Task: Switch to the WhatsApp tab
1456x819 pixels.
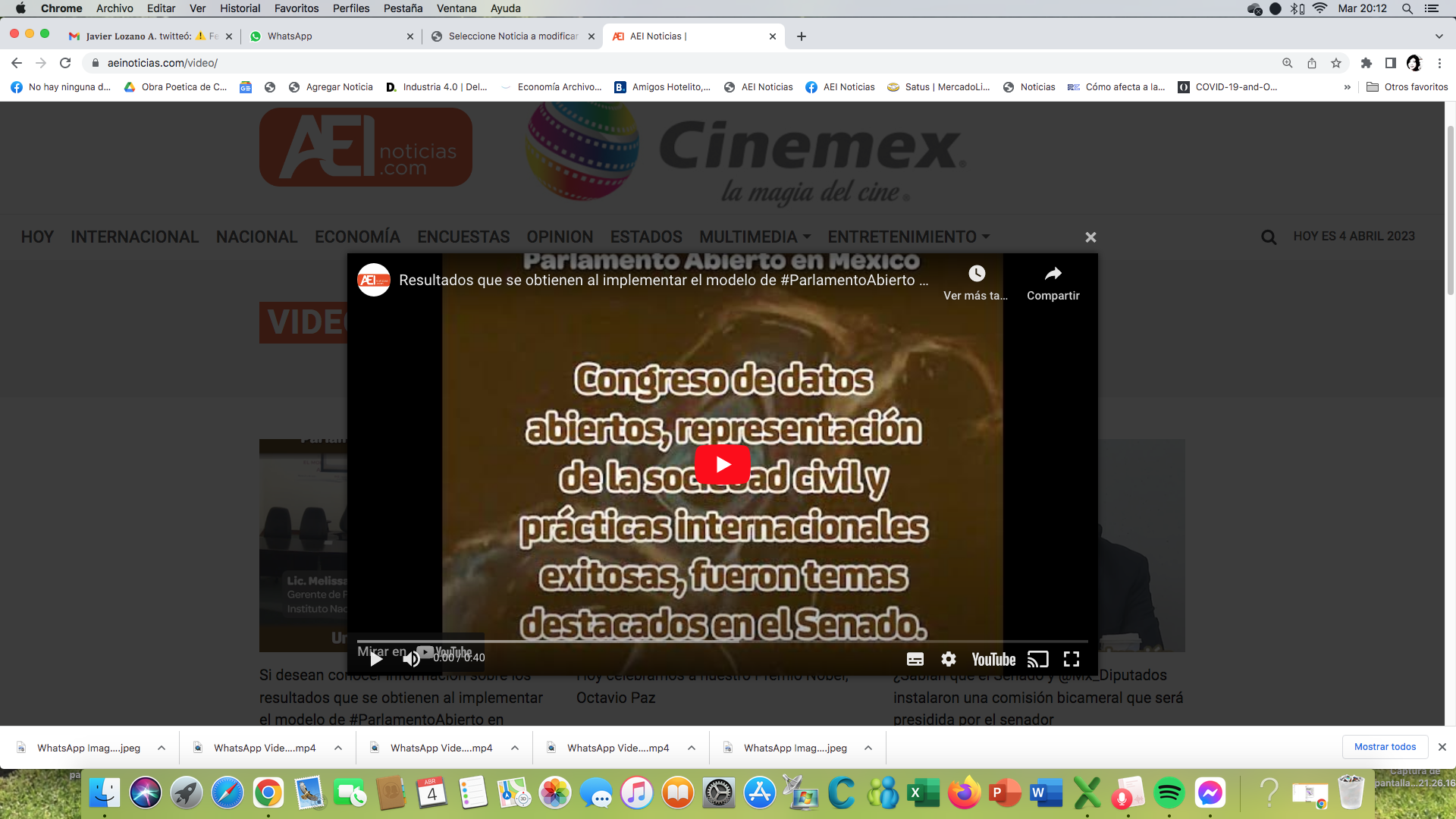Action: [331, 36]
